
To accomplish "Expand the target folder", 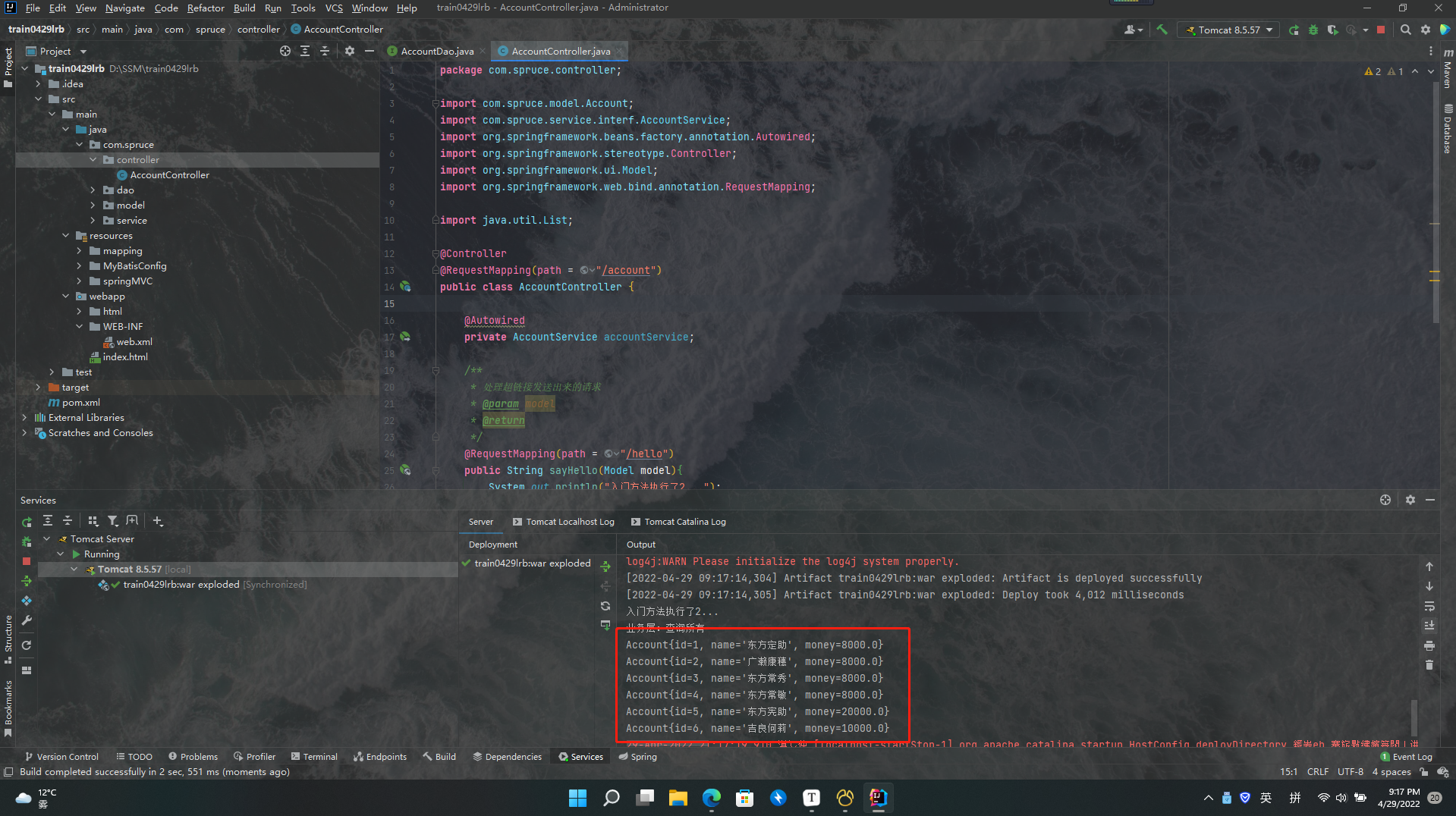I will (x=38, y=388).
